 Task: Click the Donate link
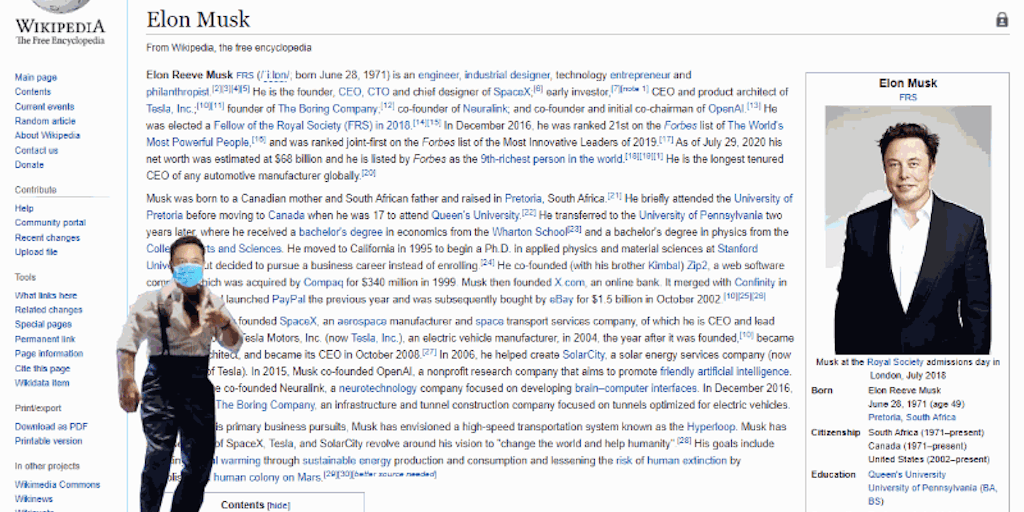[29, 165]
